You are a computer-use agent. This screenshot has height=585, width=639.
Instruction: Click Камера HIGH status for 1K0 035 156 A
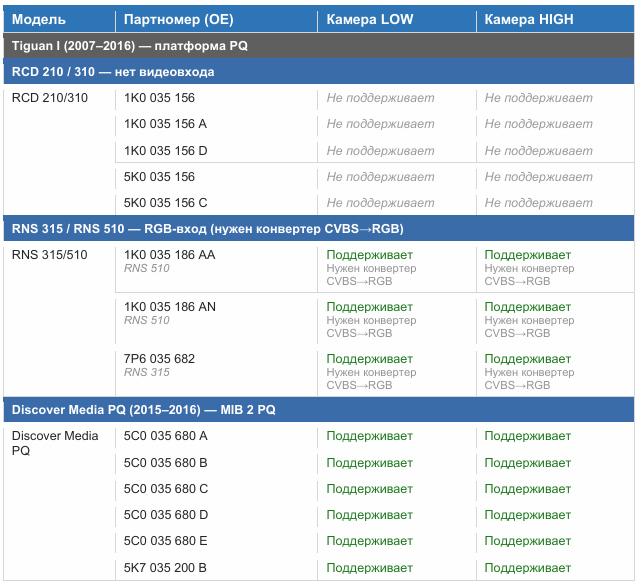538,124
